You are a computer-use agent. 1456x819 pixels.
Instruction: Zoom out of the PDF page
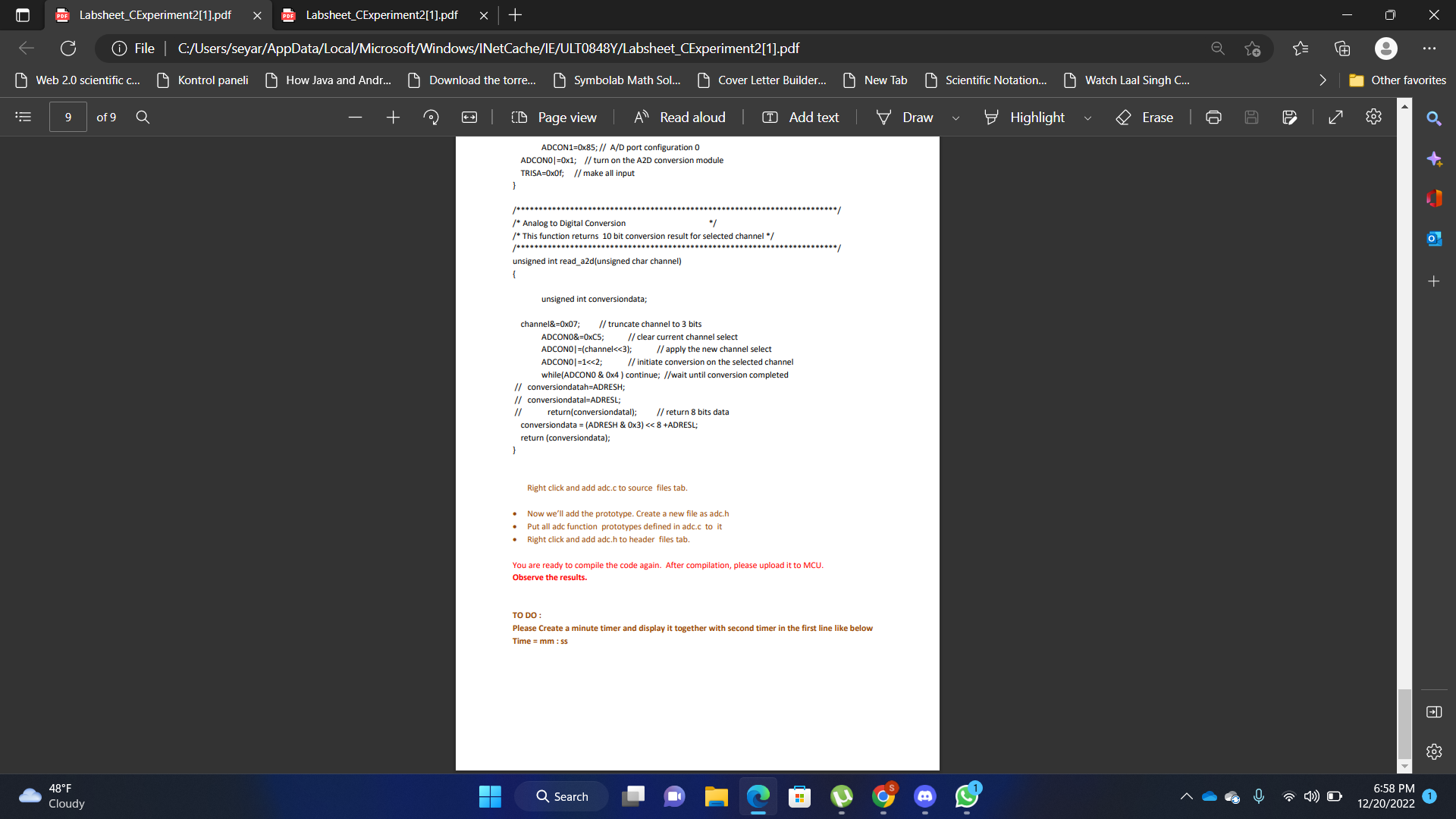pos(355,117)
